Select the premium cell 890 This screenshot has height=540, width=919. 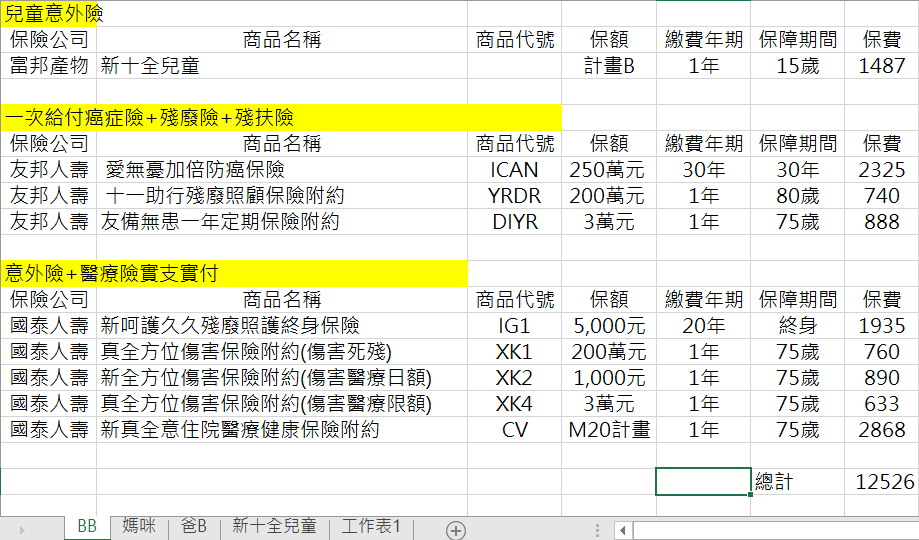pos(881,378)
